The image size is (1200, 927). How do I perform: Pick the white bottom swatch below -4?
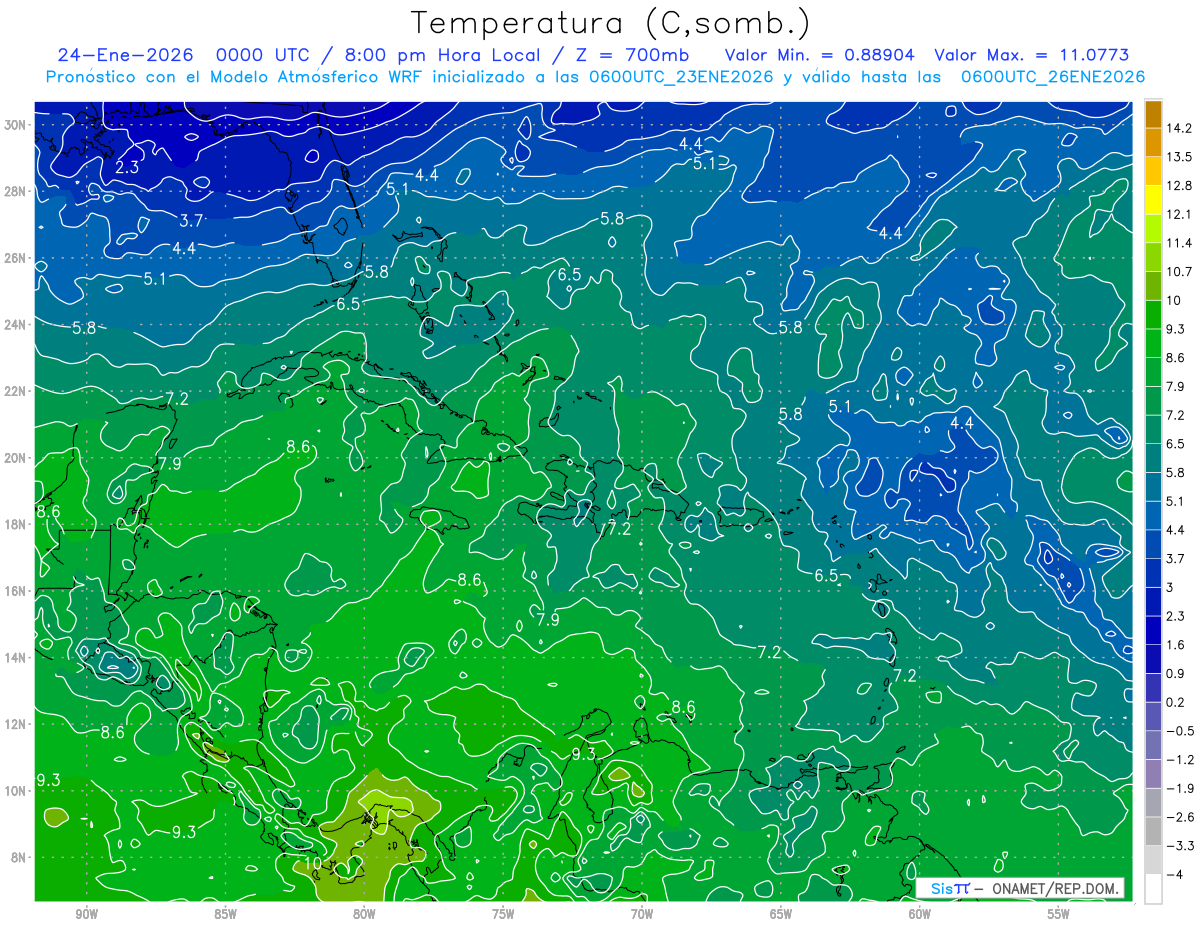pyautogui.click(x=1153, y=888)
